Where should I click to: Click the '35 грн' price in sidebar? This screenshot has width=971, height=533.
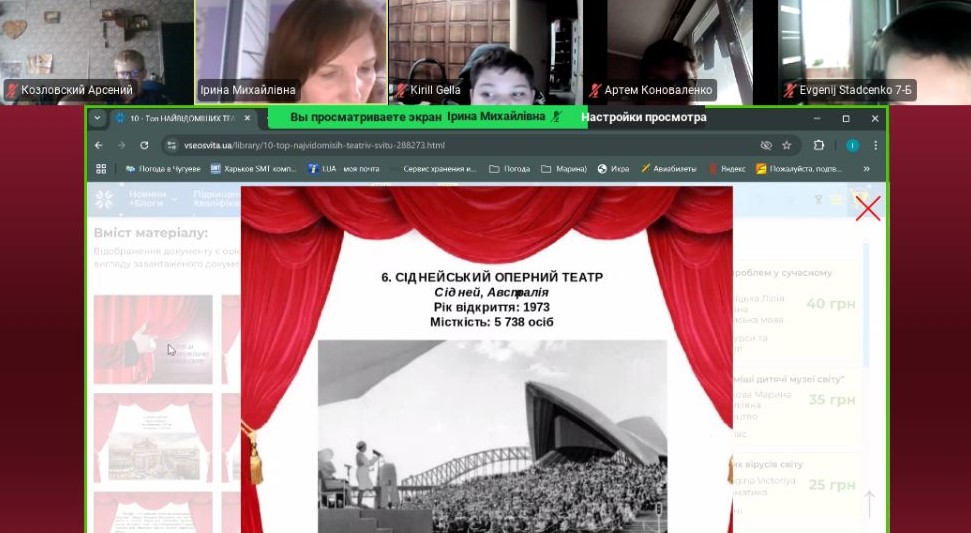(x=832, y=400)
